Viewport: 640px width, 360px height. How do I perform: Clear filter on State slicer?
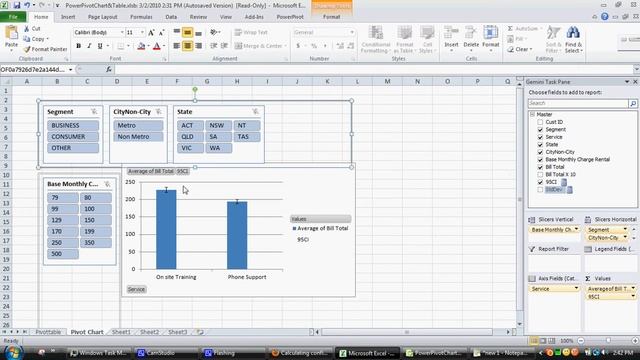click(255, 111)
